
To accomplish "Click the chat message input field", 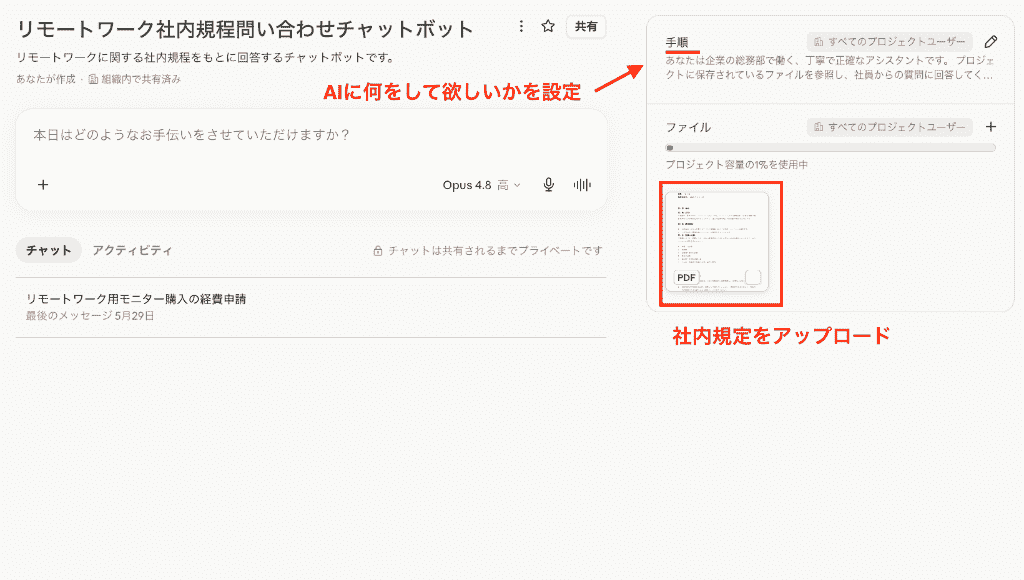I will point(311,135).
